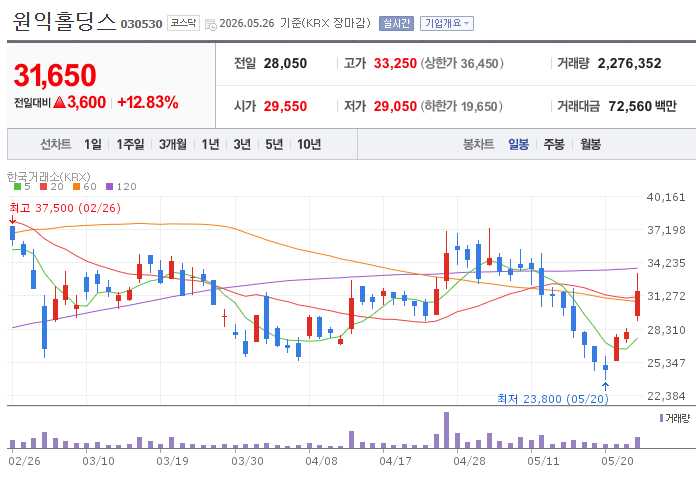Viewport: 696px width, 483px height.
Task: Click the red 20-day moving average swatch
Action: (43, 186)
